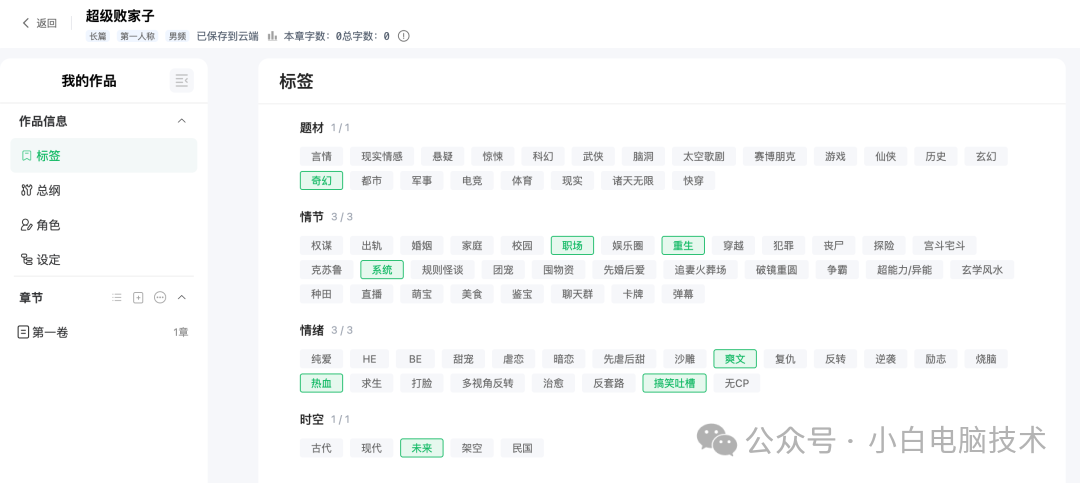1080x483 pixels.
Task: Click the 1章 chapter count
Action: click(x=180, y=333)
